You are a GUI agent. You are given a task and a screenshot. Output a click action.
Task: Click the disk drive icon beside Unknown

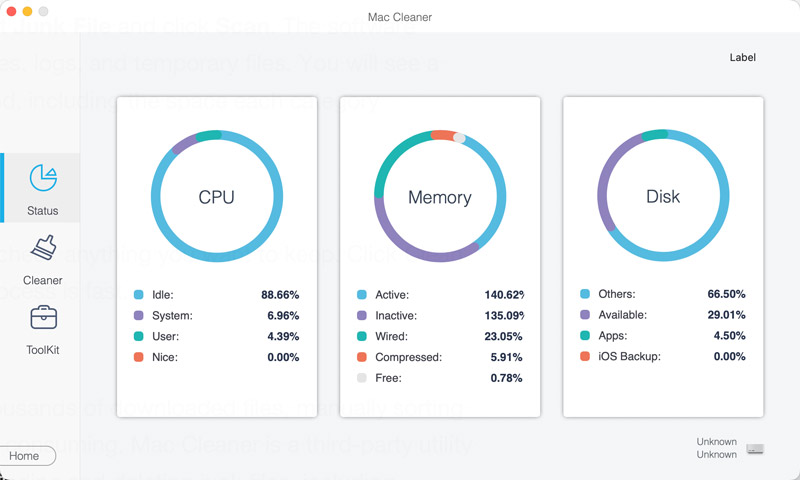pos(755,448)
